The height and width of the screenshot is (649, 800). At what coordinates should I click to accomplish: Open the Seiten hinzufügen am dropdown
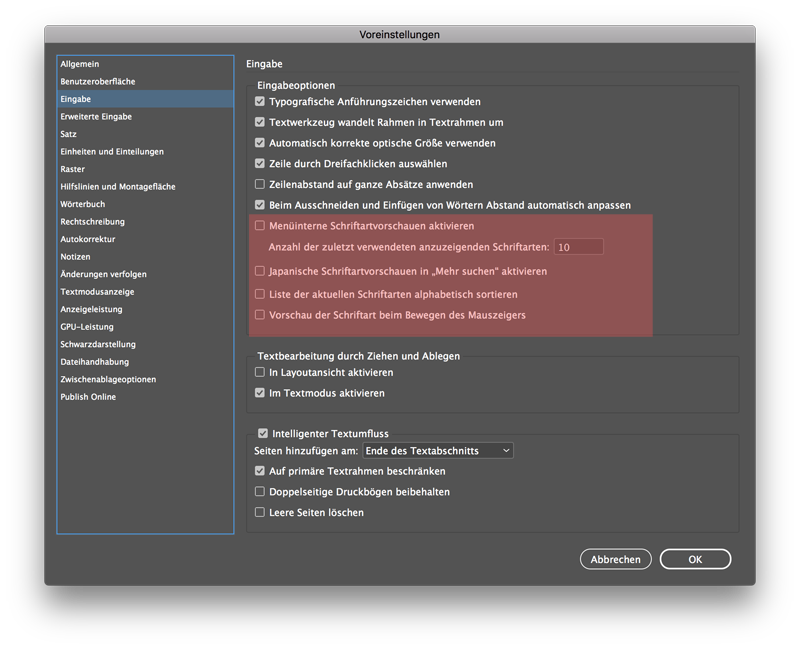pos(438,451)
